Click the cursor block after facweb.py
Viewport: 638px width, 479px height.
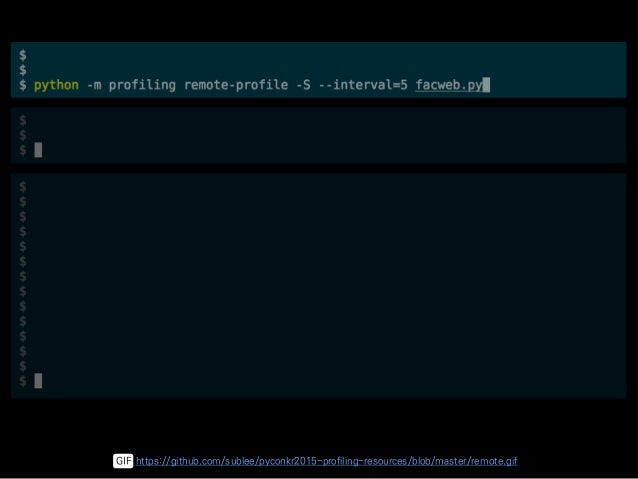coord(486,85)
